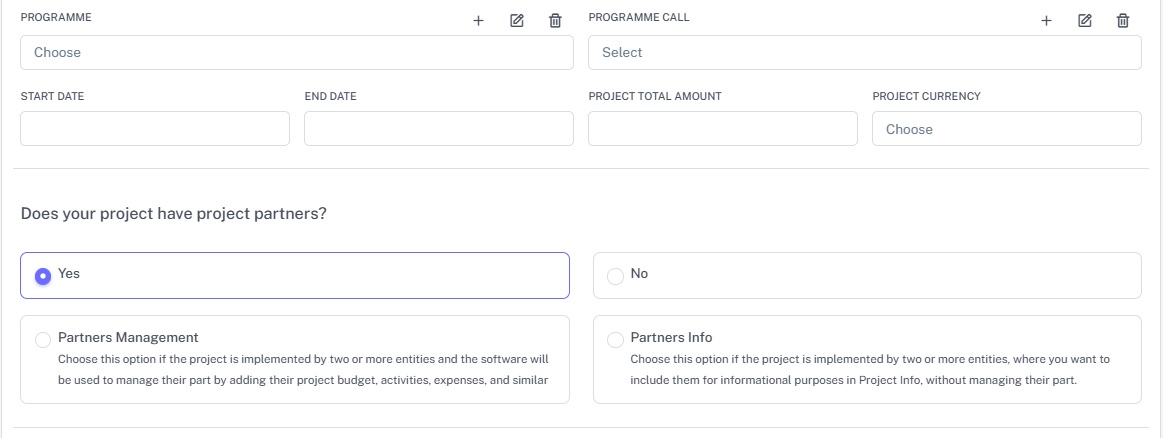Click the End Date input field

coord(439,129)
